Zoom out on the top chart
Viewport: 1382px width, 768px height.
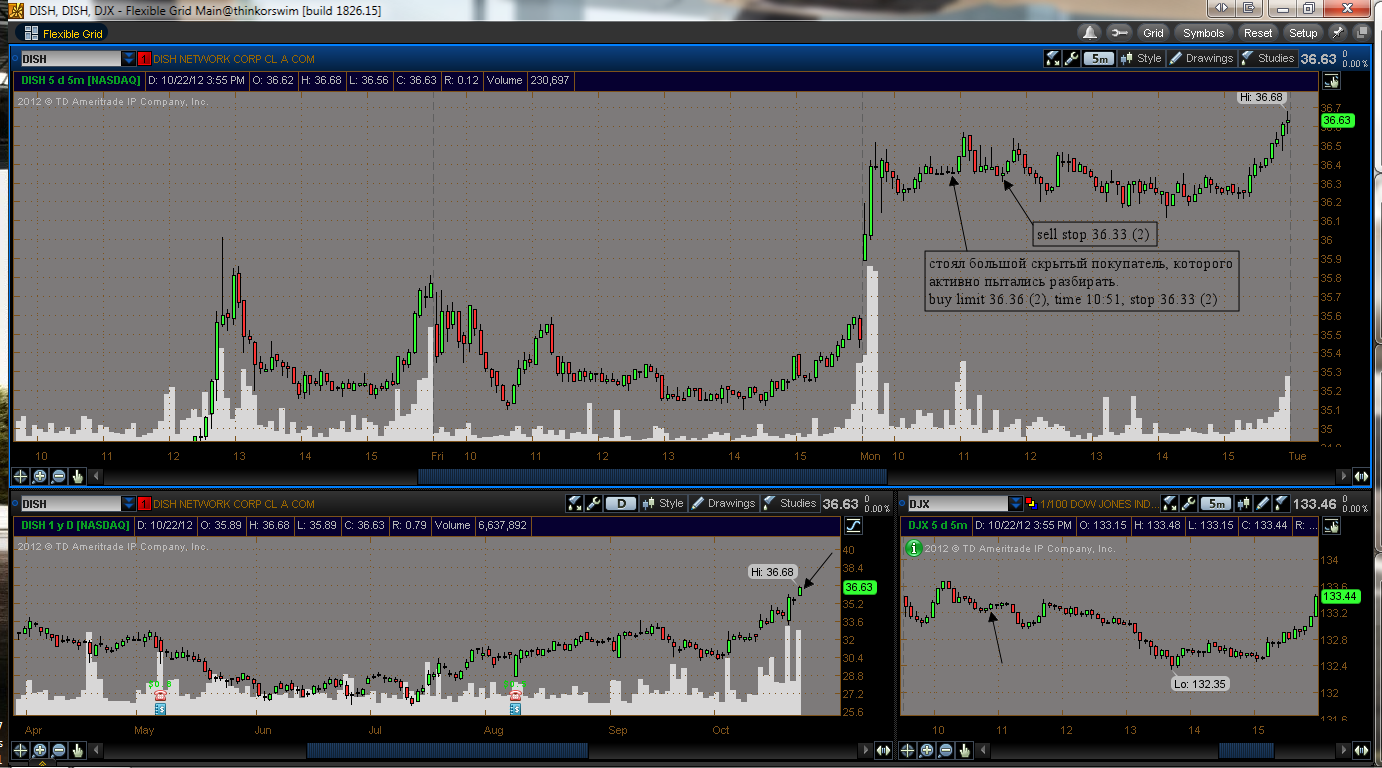coord(59,476)
